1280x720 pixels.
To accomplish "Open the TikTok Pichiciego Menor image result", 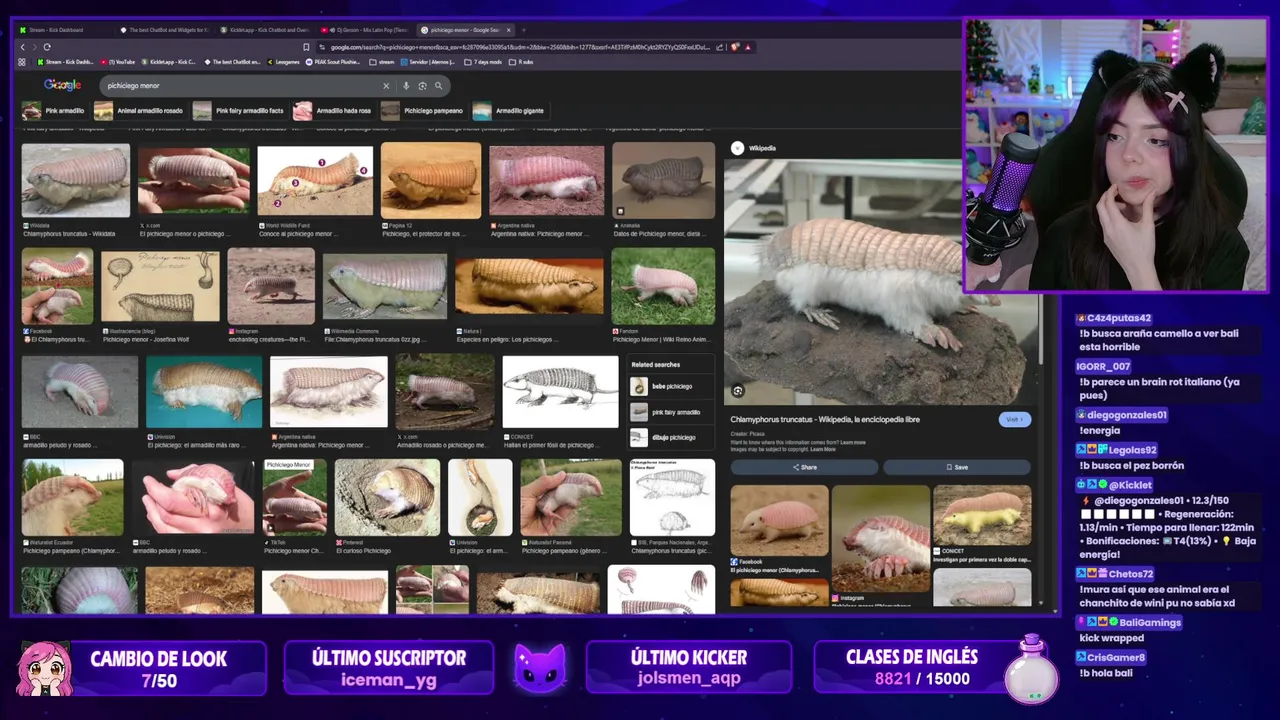I will (x=295, y=498).
